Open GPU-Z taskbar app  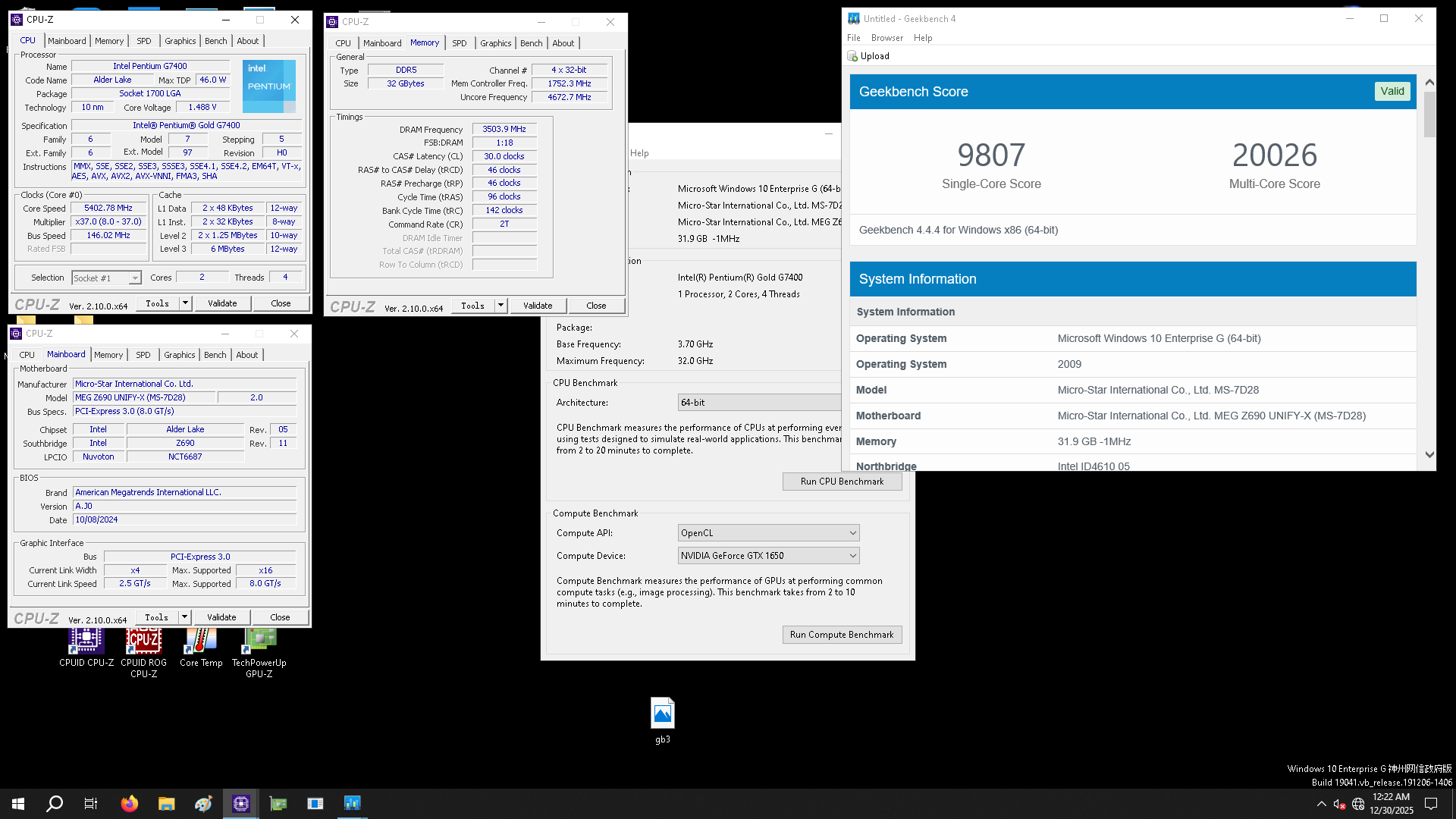click(x=278, y=804)
